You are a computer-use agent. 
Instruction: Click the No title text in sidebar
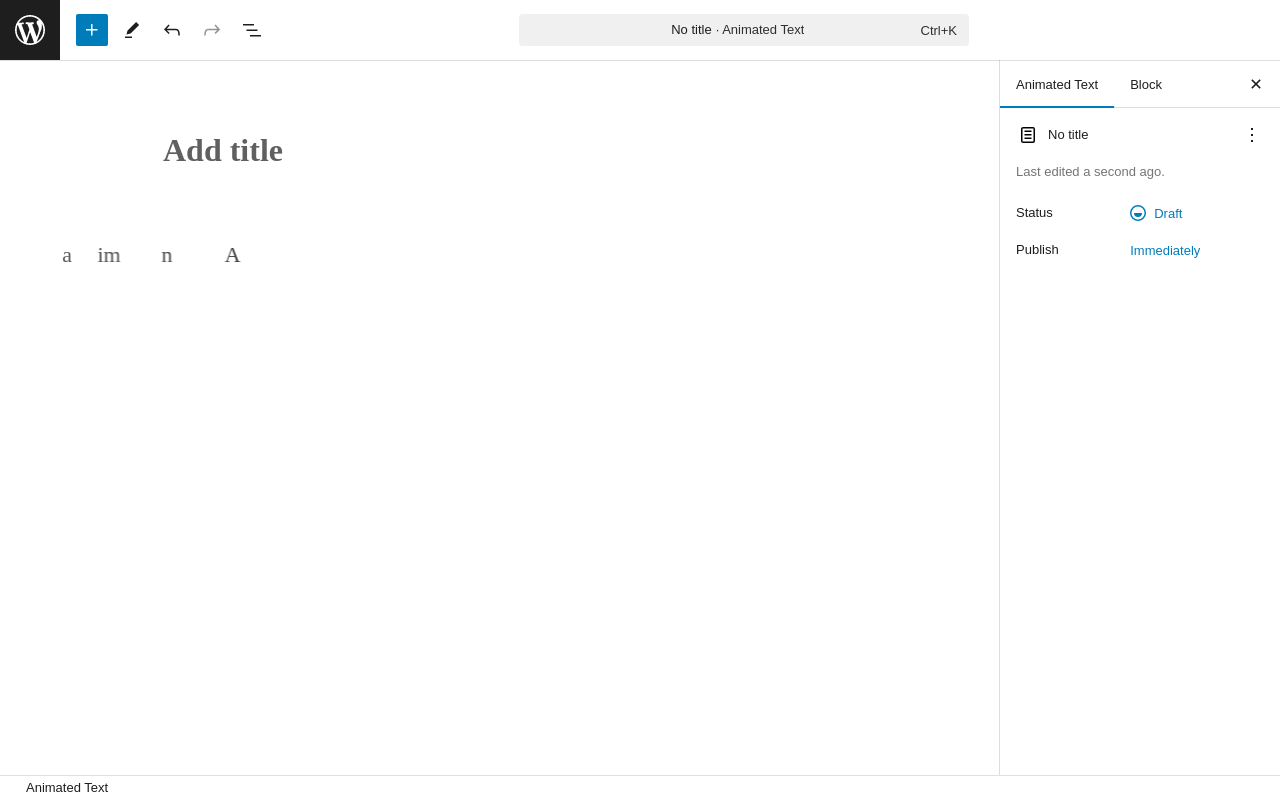[x=1068, y=135]
